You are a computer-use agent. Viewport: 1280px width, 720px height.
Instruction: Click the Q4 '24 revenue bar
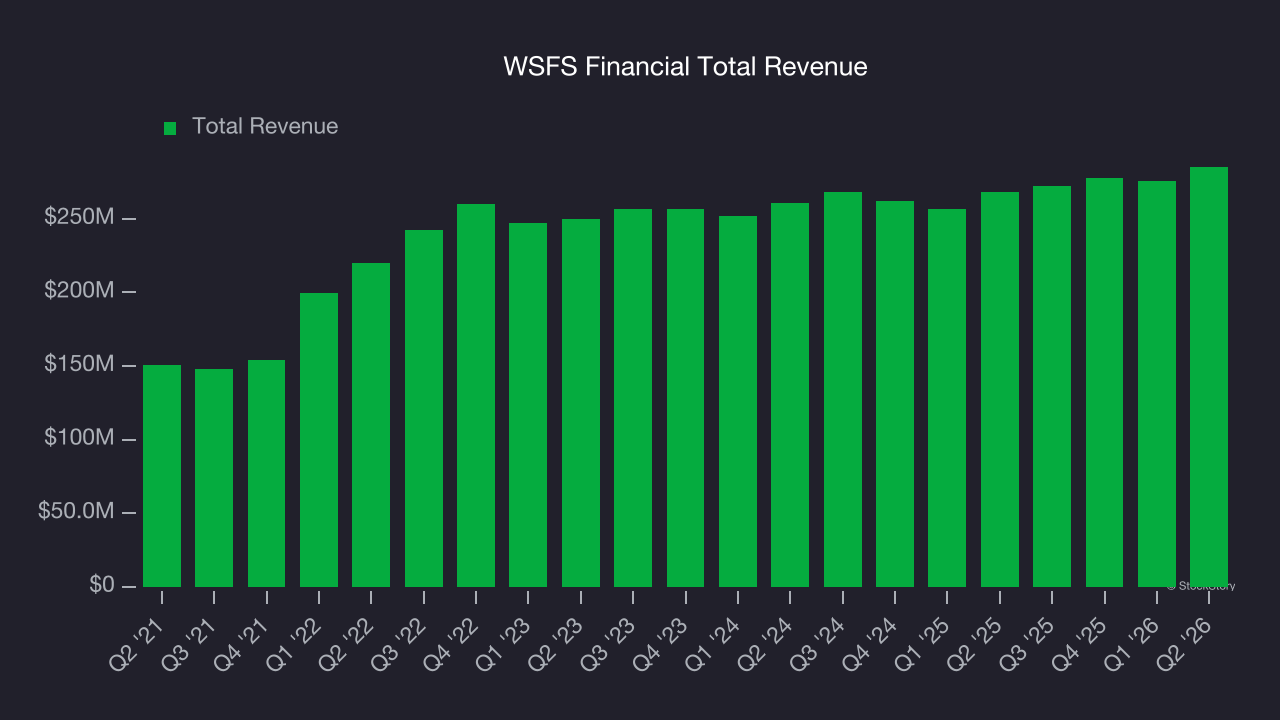point(895,394)
